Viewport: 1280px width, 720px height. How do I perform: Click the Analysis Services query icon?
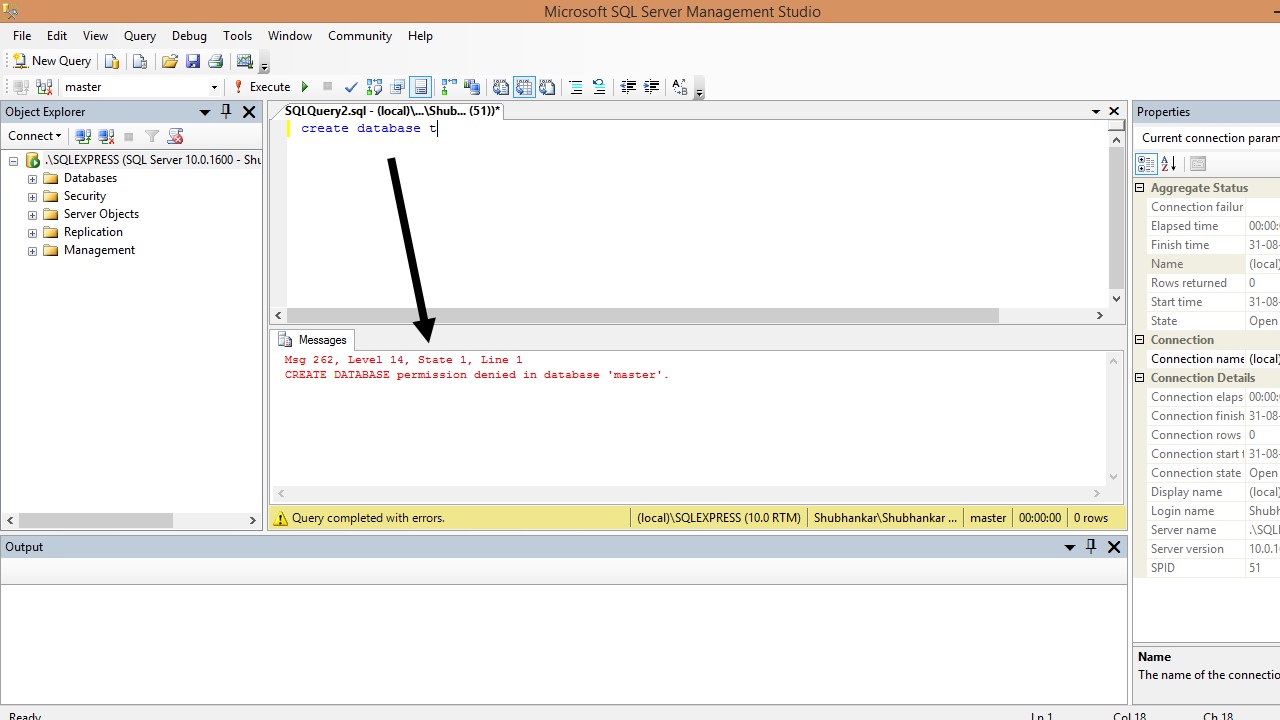tap(140, 61)
